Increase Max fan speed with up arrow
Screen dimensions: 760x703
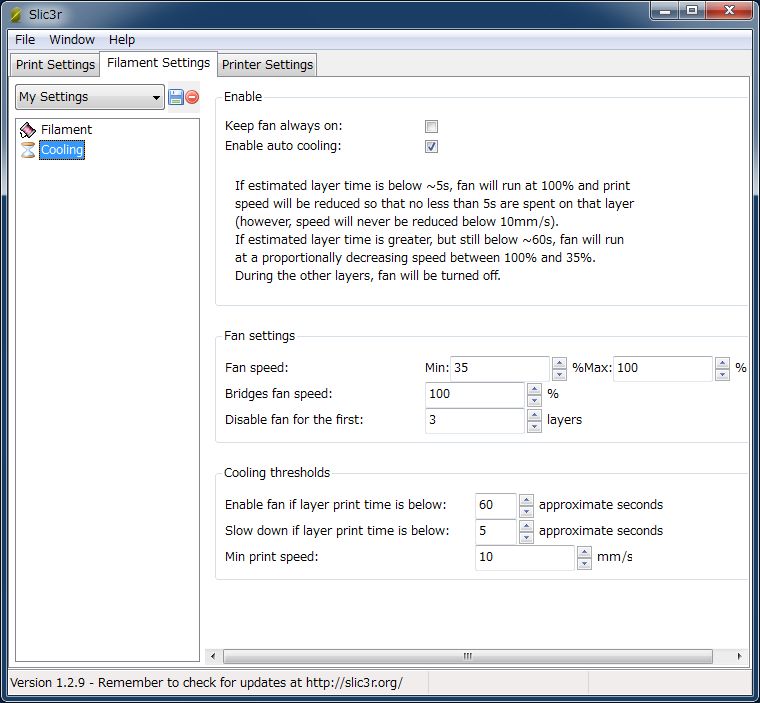pos(722,363)
